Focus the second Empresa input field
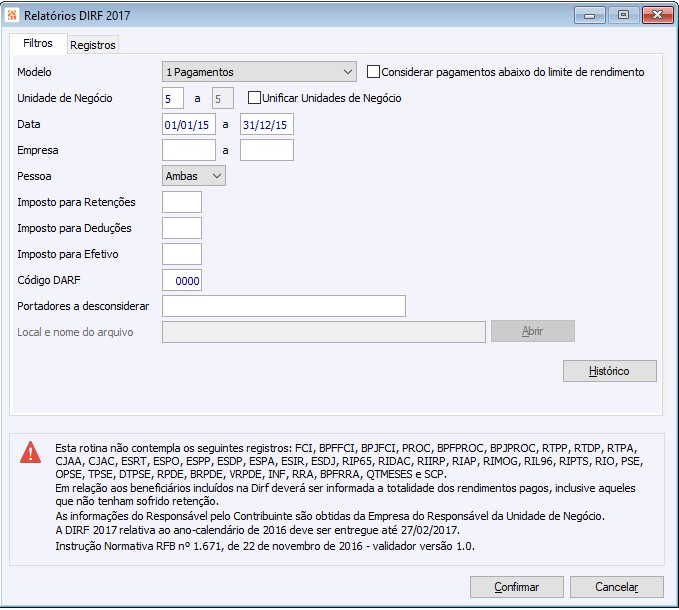Screen dimensions: 679x610 pyautogui.click(x=267, y=150)
